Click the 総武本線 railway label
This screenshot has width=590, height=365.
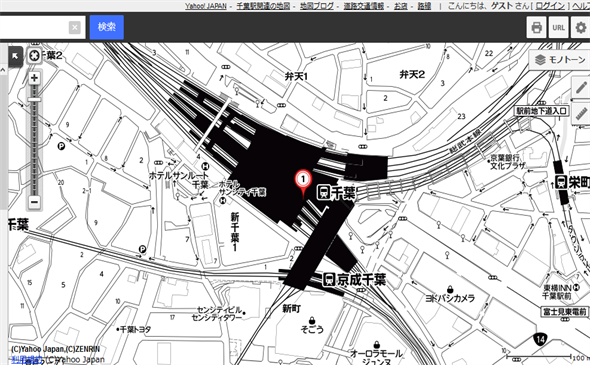[x=465, y=141]
